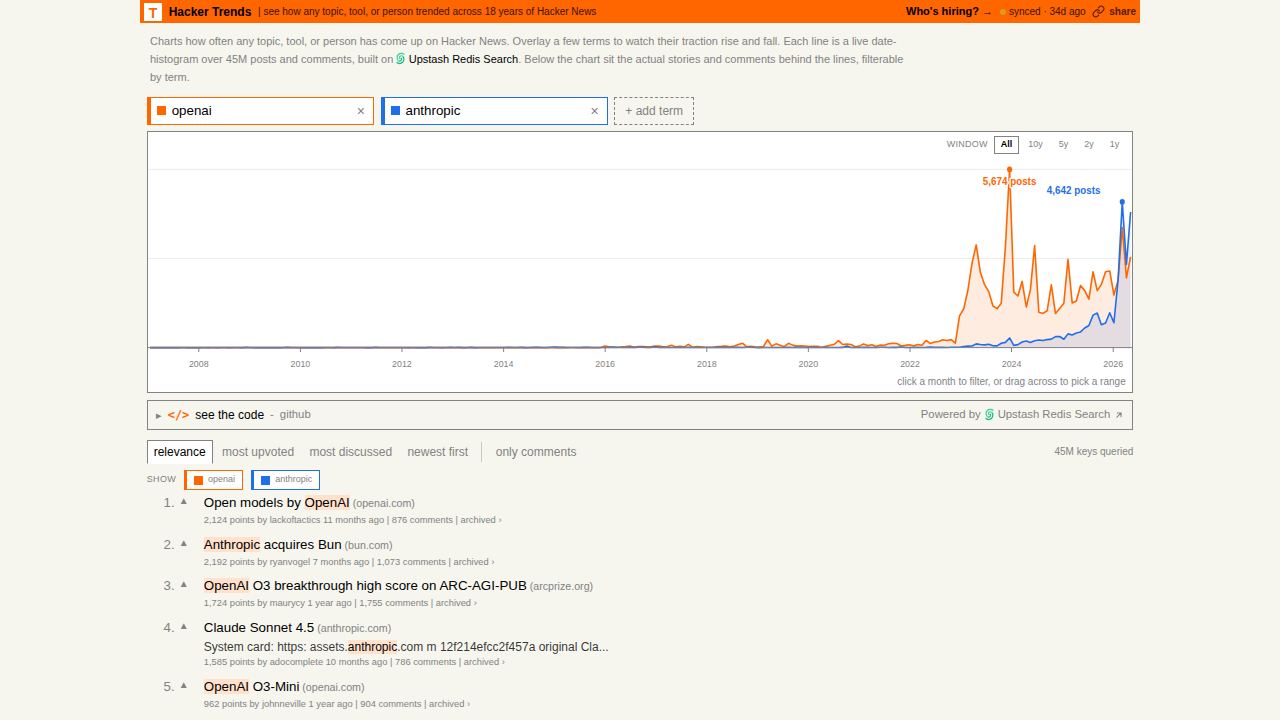Toggle the 'only comments' filter

pos(536,452)
